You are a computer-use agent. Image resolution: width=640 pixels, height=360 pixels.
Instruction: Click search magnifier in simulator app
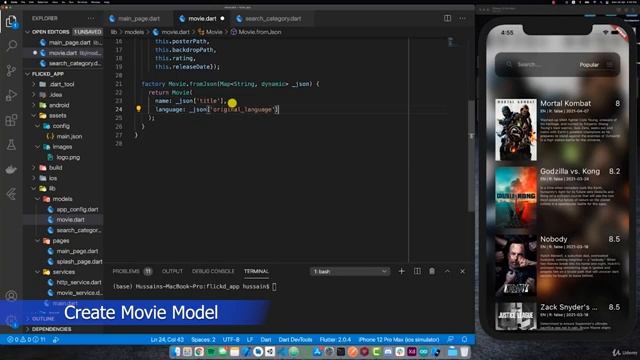point(509,64)
